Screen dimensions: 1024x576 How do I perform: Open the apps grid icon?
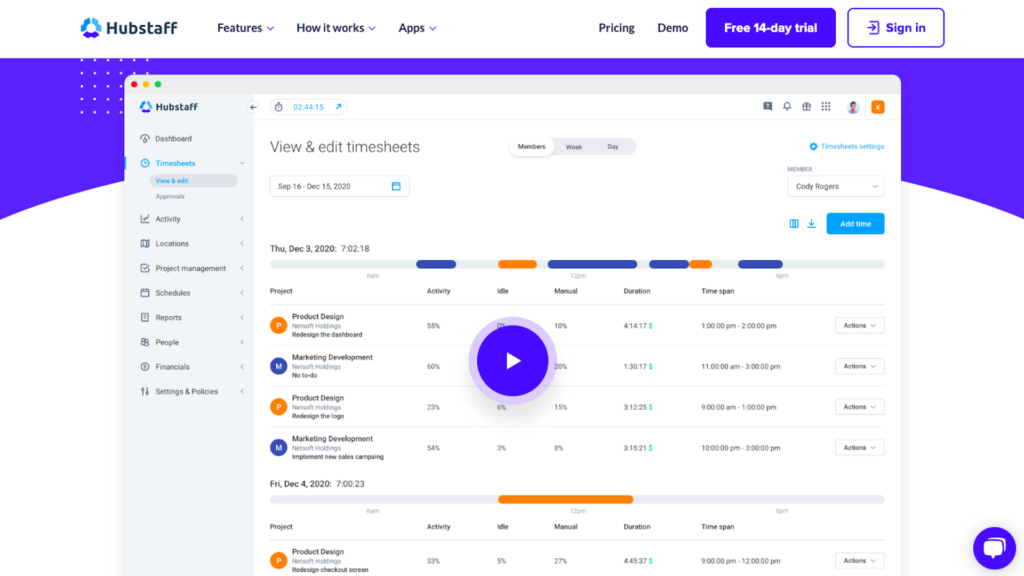(x=826, y=106)
